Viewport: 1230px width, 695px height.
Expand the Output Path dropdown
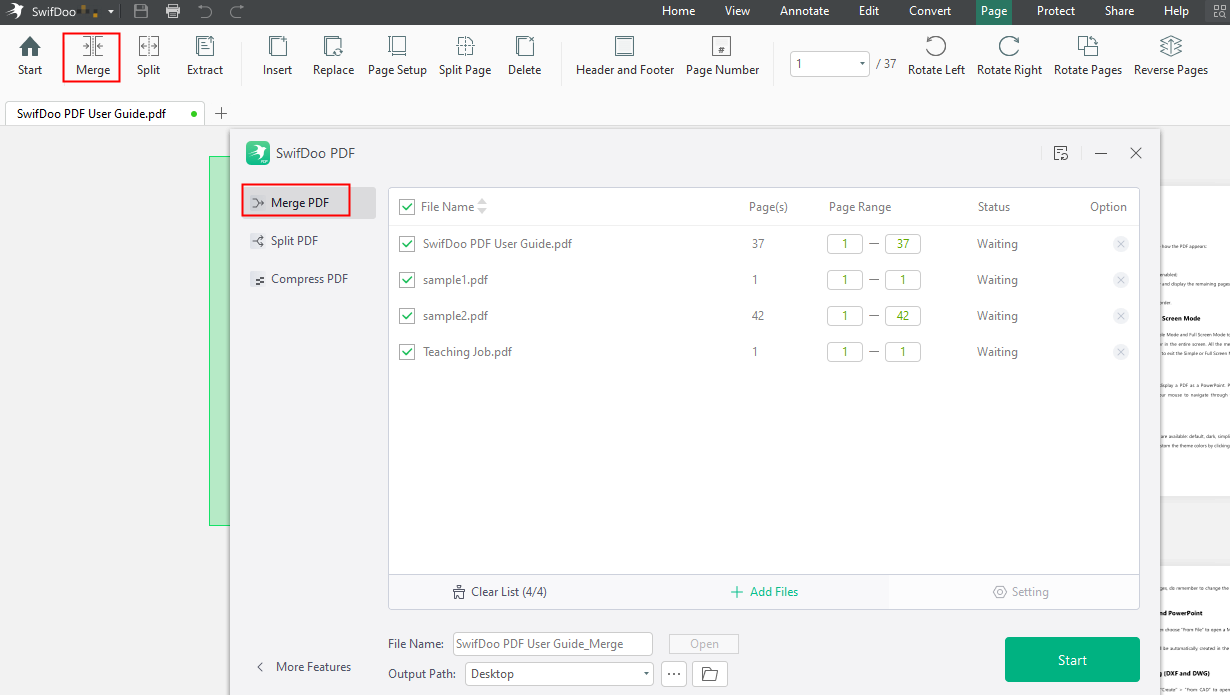[647, 674]
